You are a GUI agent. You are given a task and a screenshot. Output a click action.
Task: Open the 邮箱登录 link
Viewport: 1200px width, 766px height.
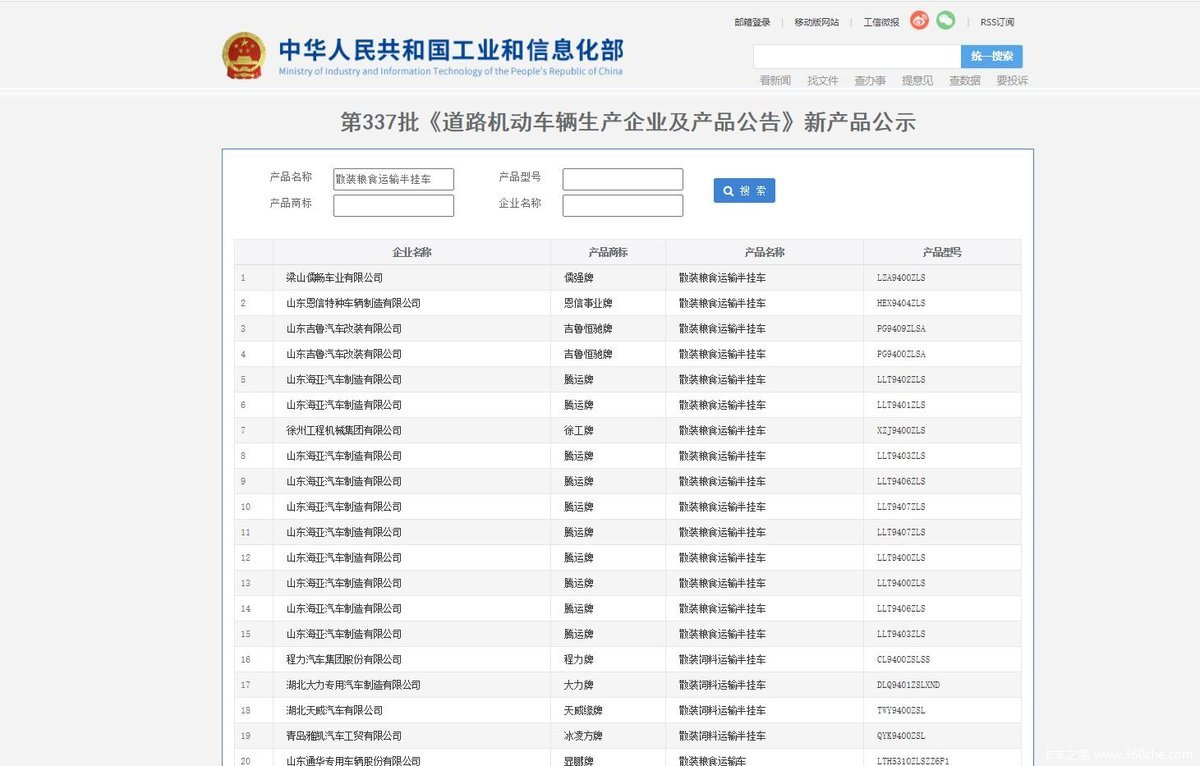pyautogui.click(x=752, y=22)
